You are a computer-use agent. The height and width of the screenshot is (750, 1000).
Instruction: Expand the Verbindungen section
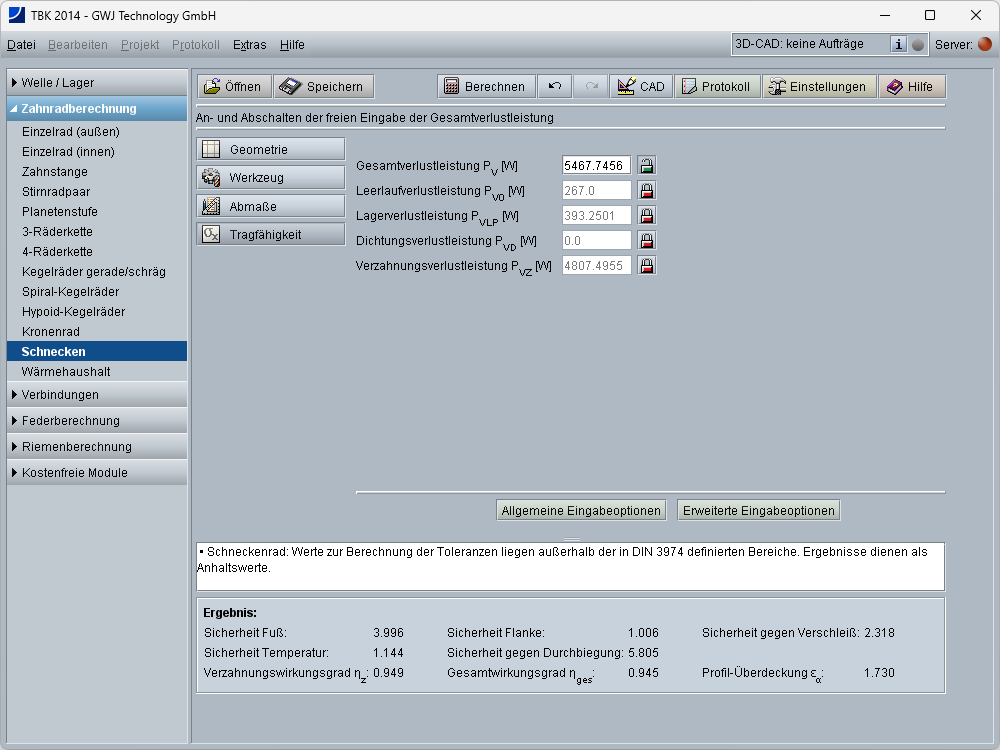(97, 395)
